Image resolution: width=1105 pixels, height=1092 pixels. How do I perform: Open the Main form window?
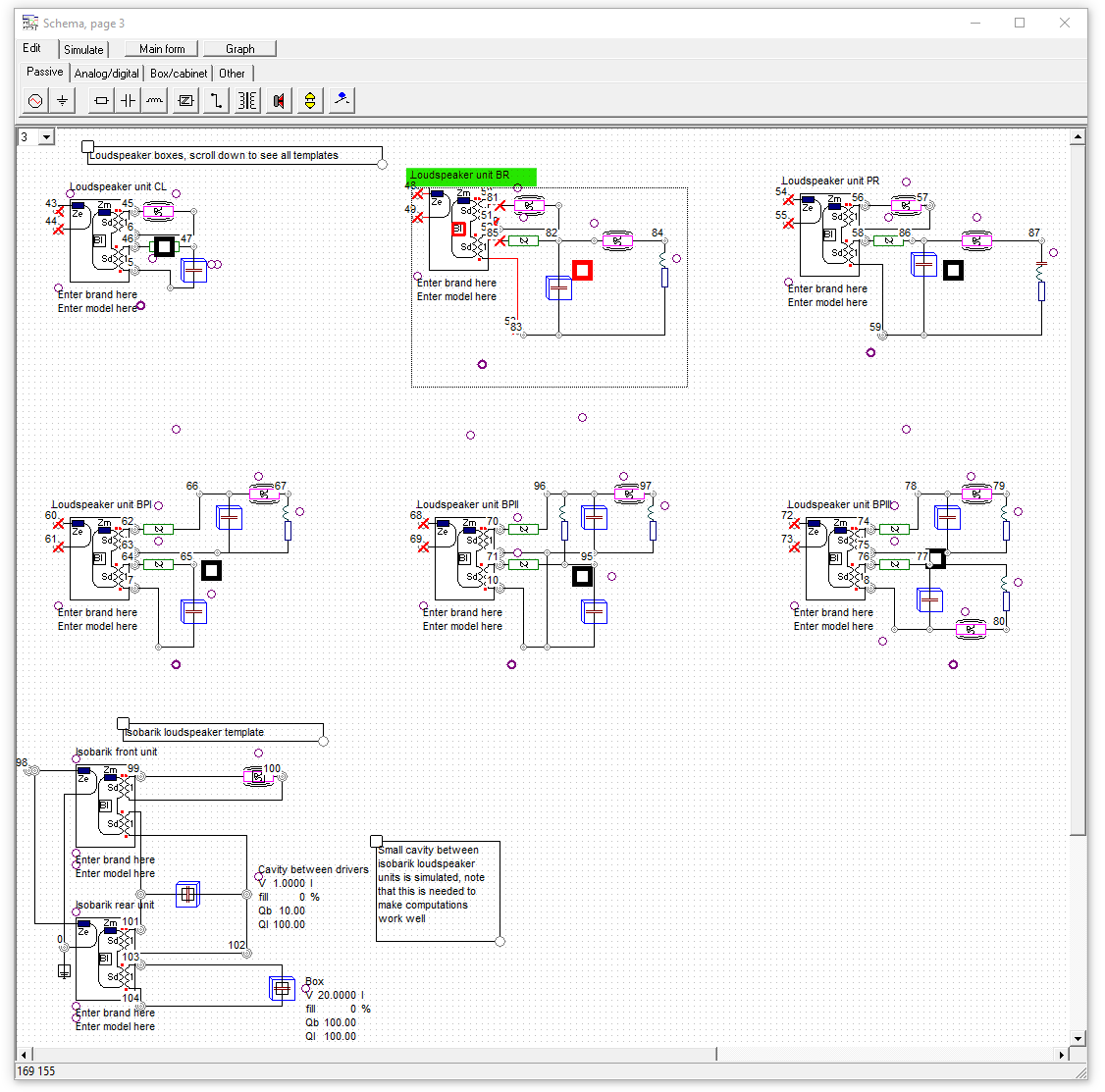160,48
